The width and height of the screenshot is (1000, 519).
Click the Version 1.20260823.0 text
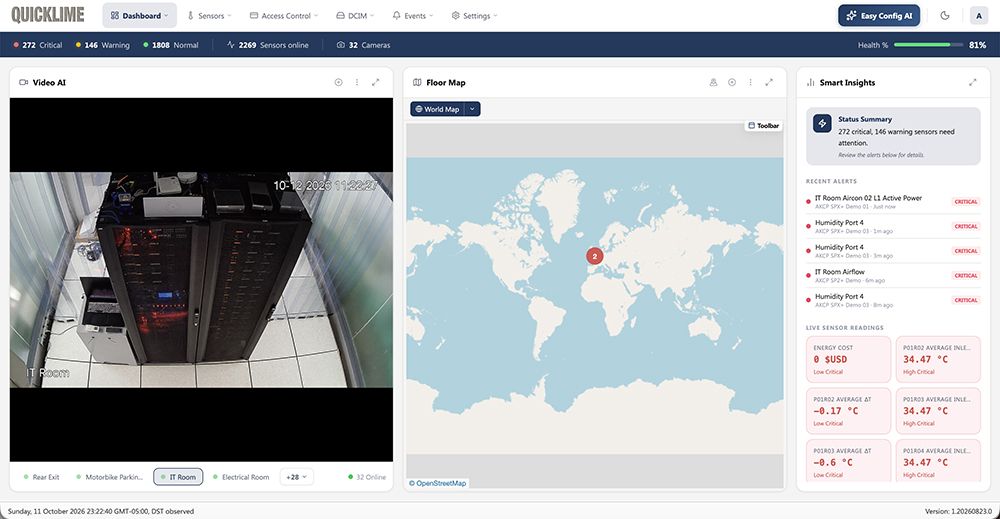click(x=958, y=511)
